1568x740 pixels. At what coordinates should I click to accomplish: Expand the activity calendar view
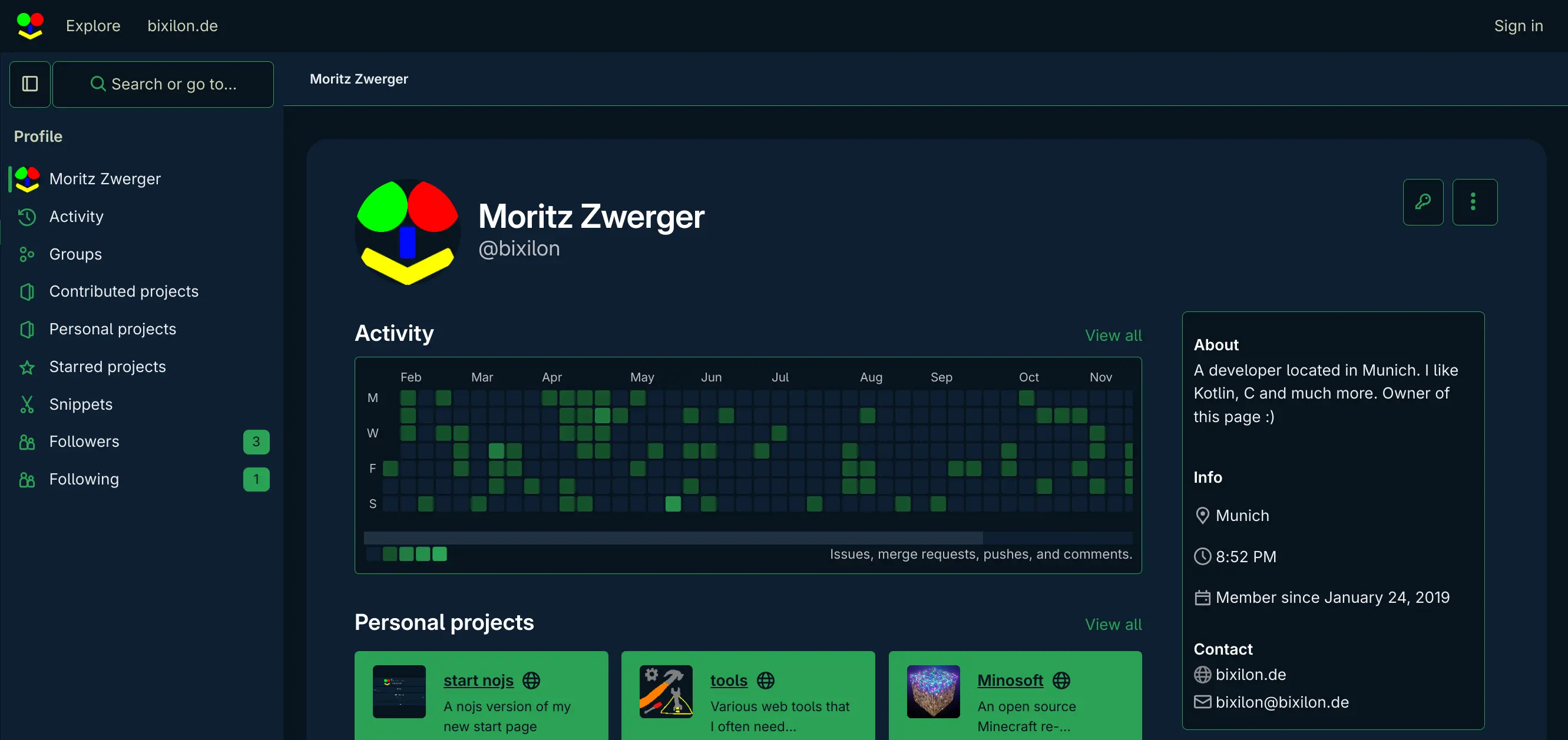[x=1113, y=334]
